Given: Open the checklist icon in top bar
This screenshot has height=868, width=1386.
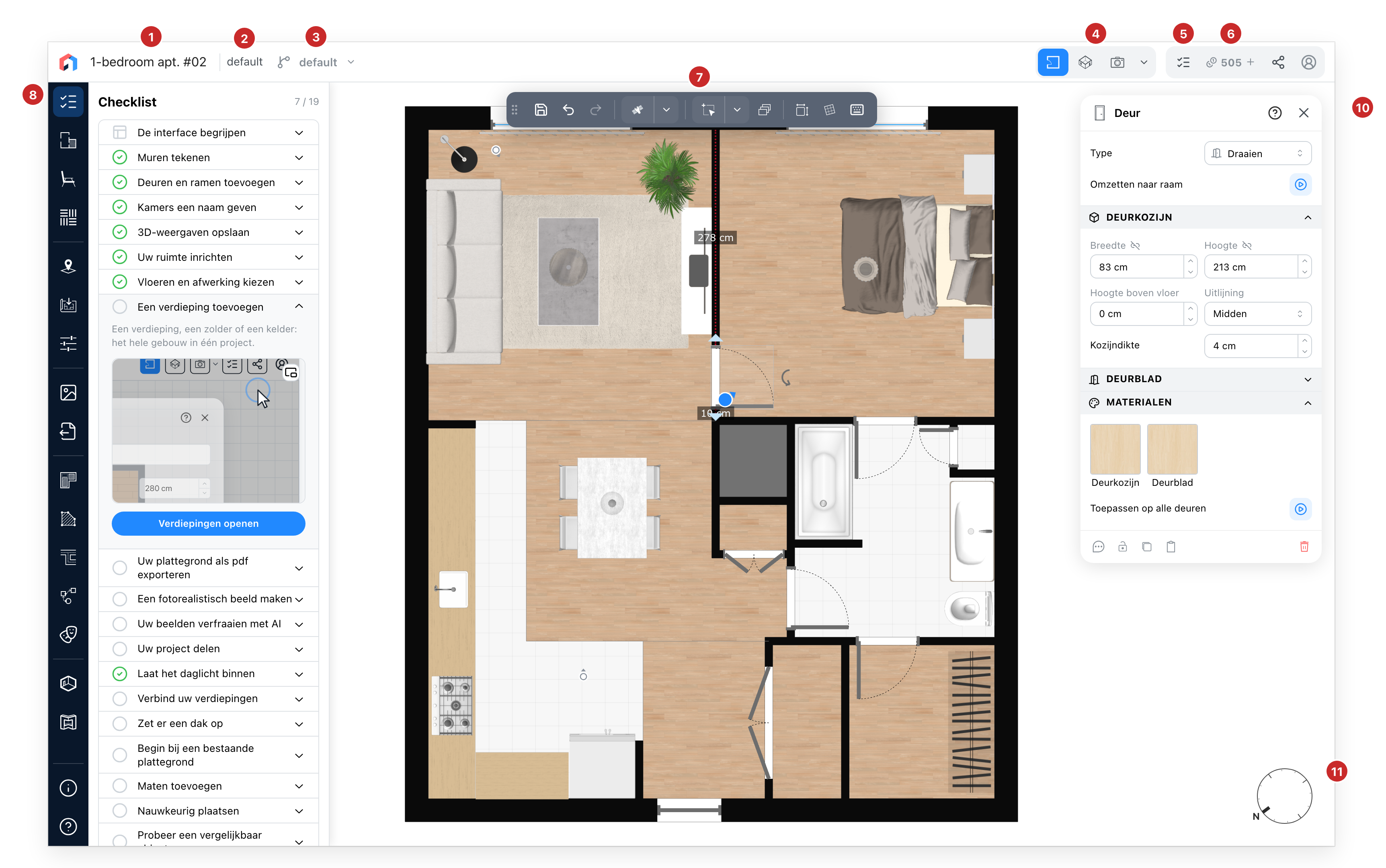Looking at the screenshot, I should 1183,62.
